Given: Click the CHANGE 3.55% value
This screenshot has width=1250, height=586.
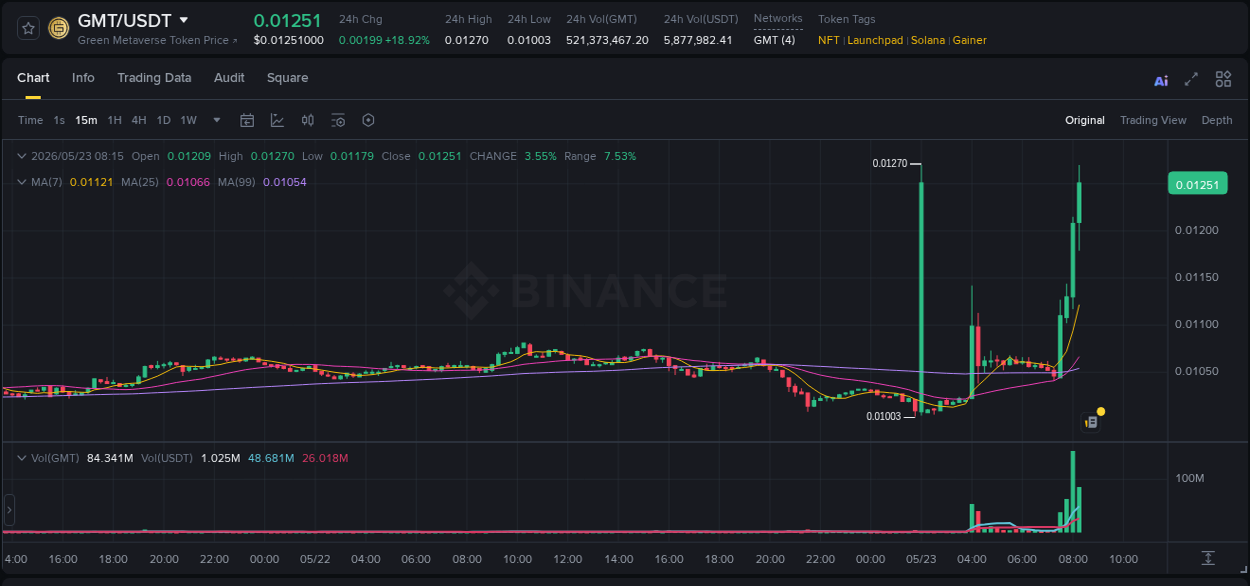Looking at the screenshot, I should 540,156.
